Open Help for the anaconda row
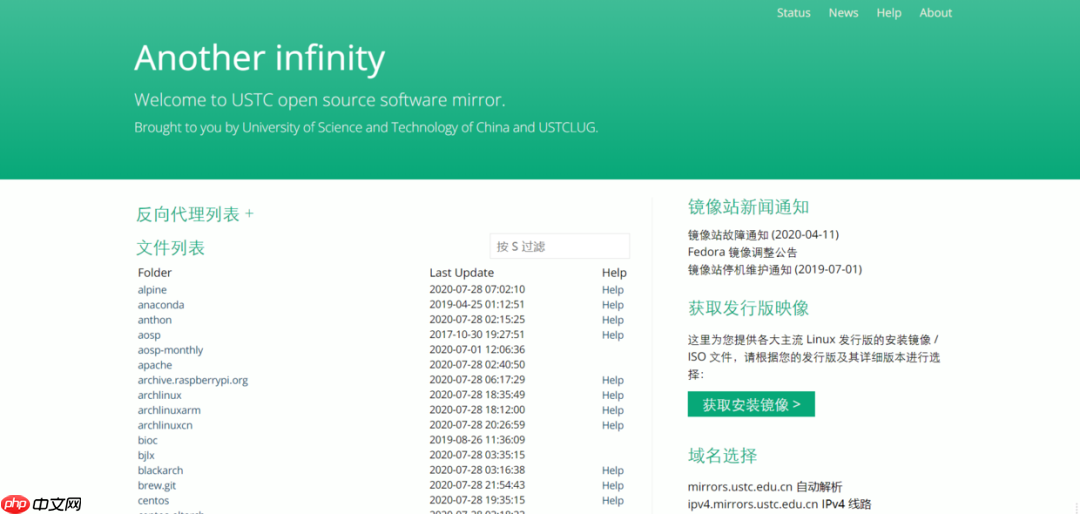 (612, 305)
